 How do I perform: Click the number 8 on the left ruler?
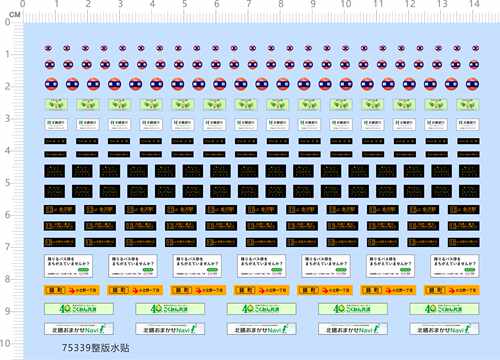7,279
